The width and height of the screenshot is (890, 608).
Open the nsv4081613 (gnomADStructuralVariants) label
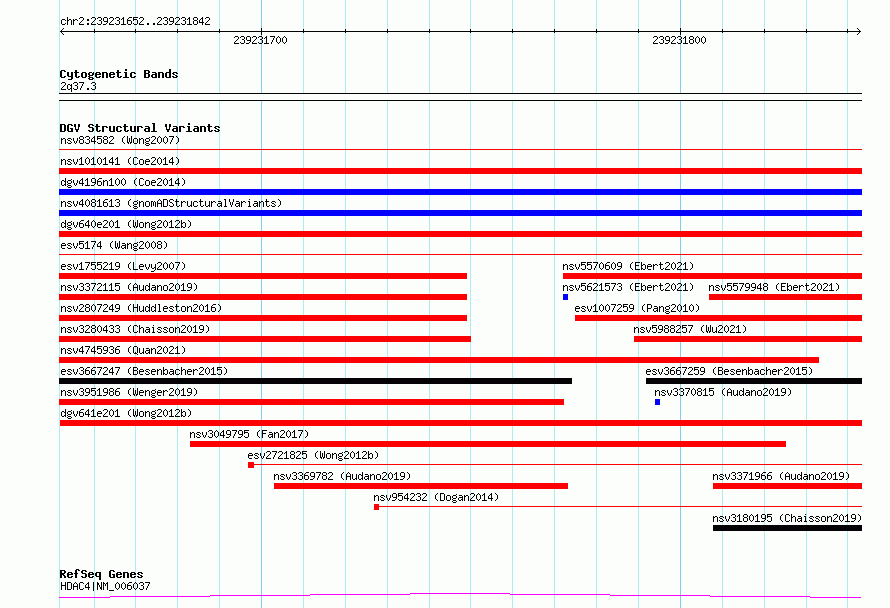coord(171,203)
